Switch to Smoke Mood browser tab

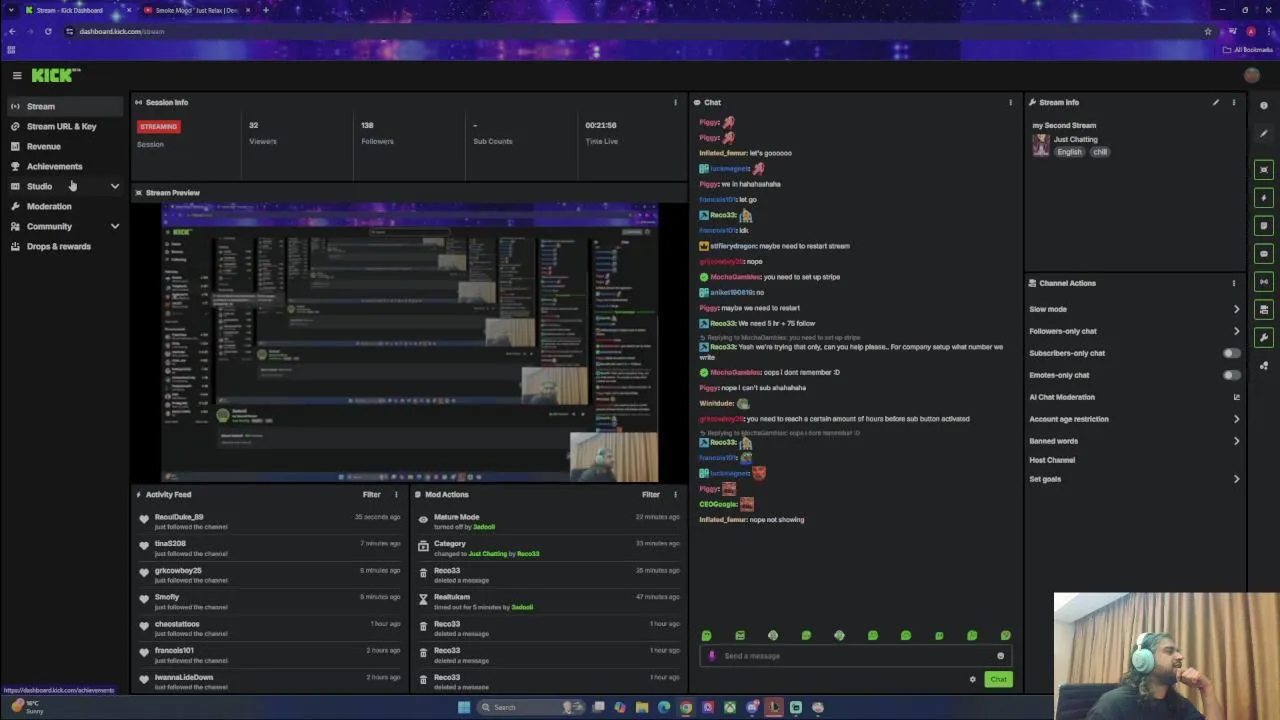point(195,10)
